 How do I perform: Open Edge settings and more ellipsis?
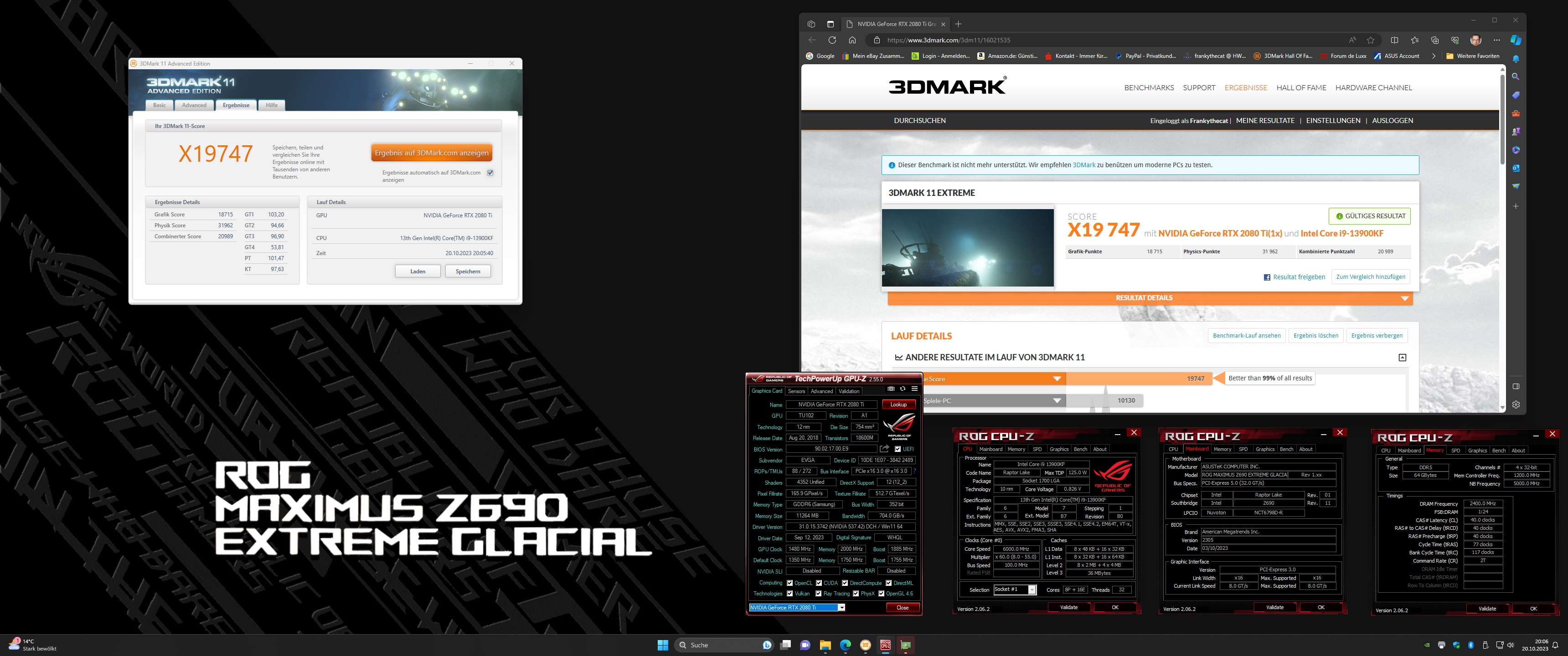(1497, 40)
